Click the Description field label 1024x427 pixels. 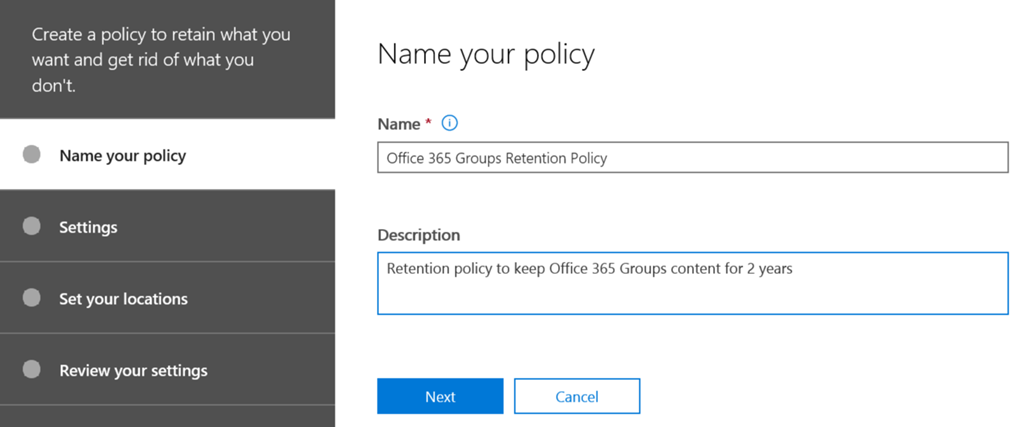pos(418,235)
